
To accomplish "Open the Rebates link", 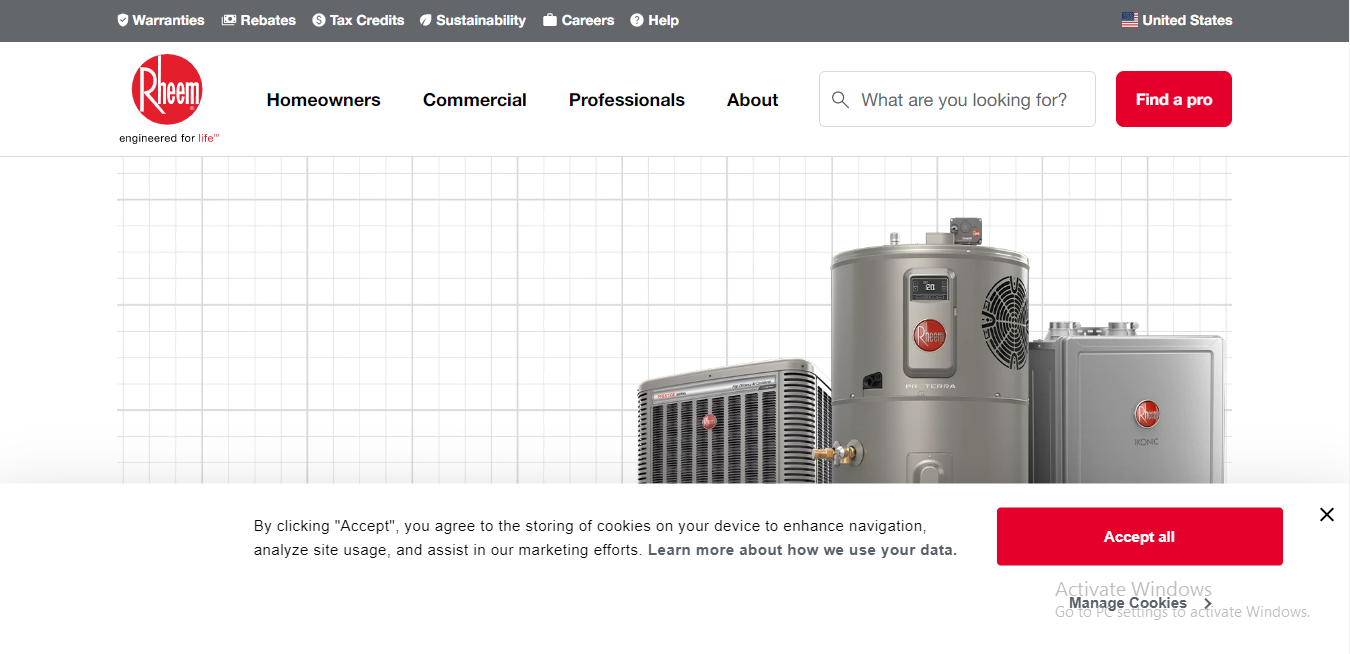I will pos(259,20).
